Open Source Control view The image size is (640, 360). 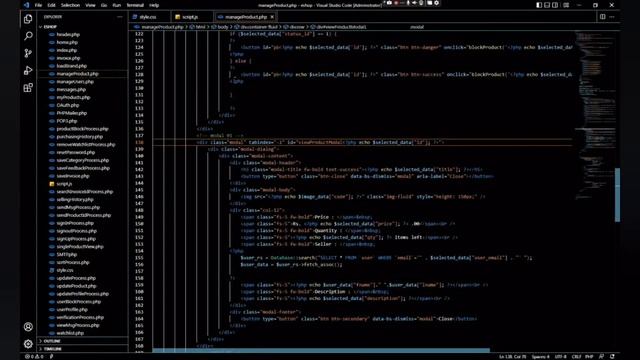pyautogui.click(x=28, y=53)
